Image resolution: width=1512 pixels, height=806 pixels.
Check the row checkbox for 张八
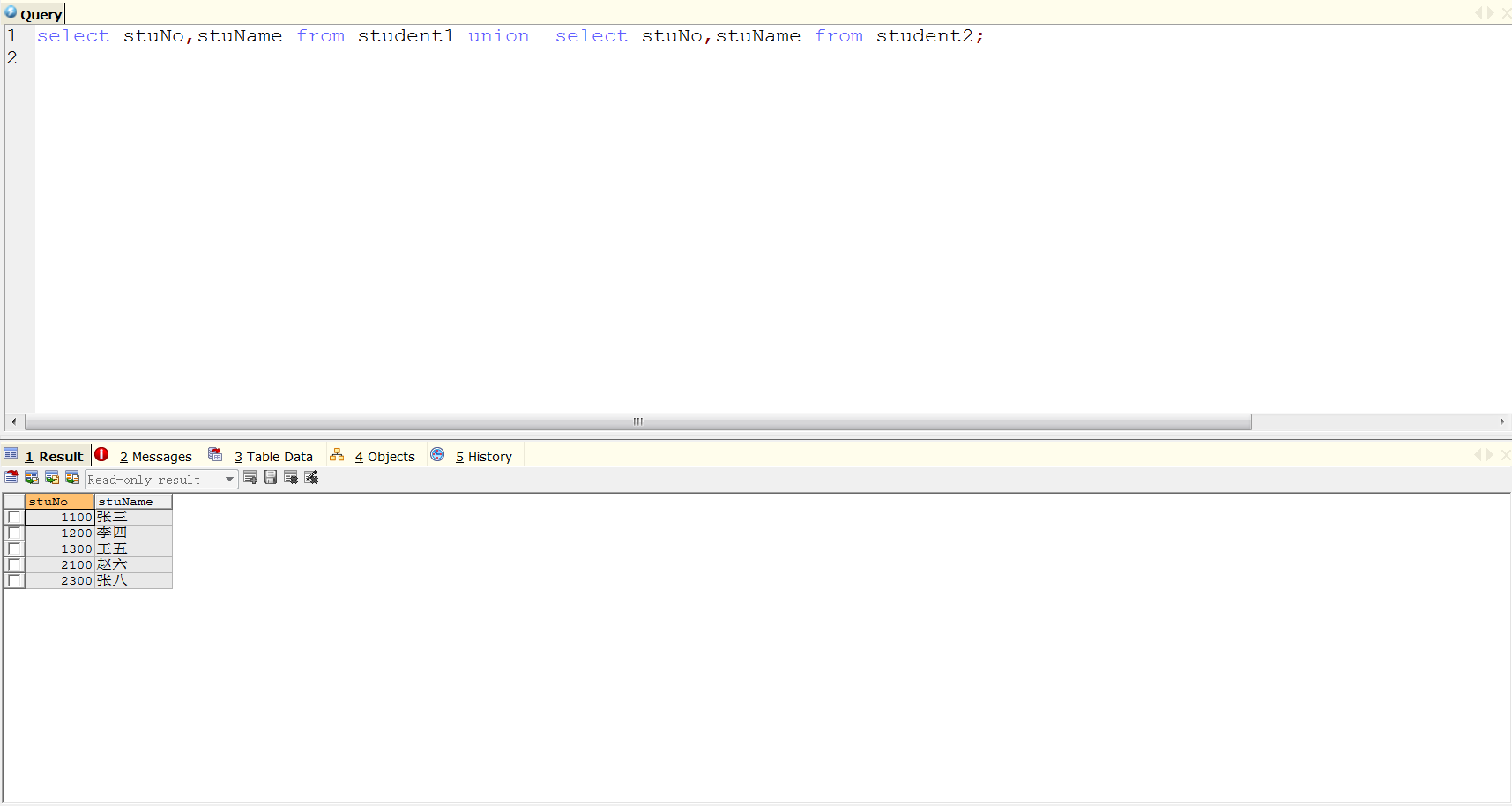pyautogui.click(x=14, y=580)
